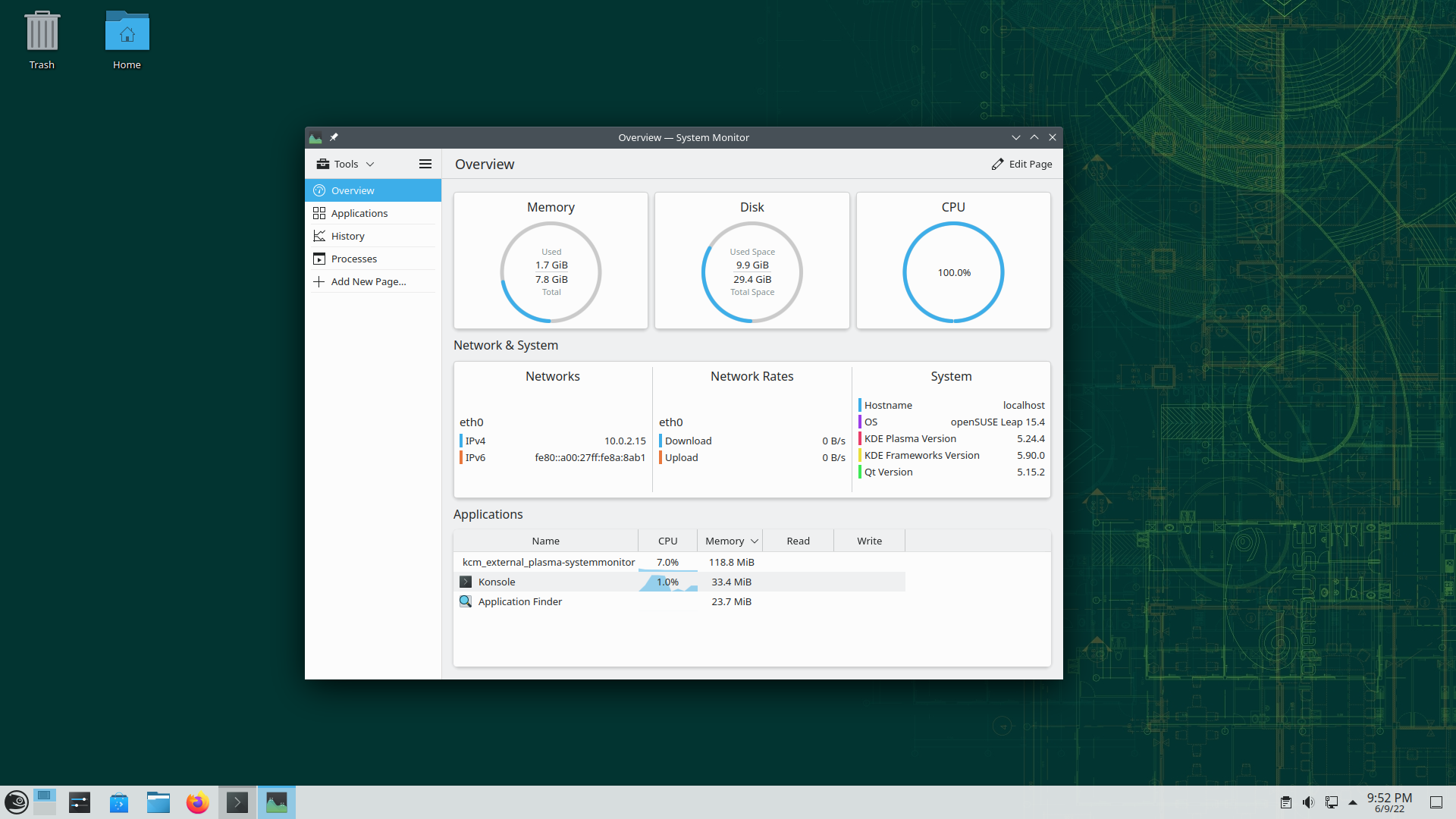Expand hidden system tray icons arrow
Image resolution: width=1456 pixels, height=819 pixels.
pos(1353,802)
